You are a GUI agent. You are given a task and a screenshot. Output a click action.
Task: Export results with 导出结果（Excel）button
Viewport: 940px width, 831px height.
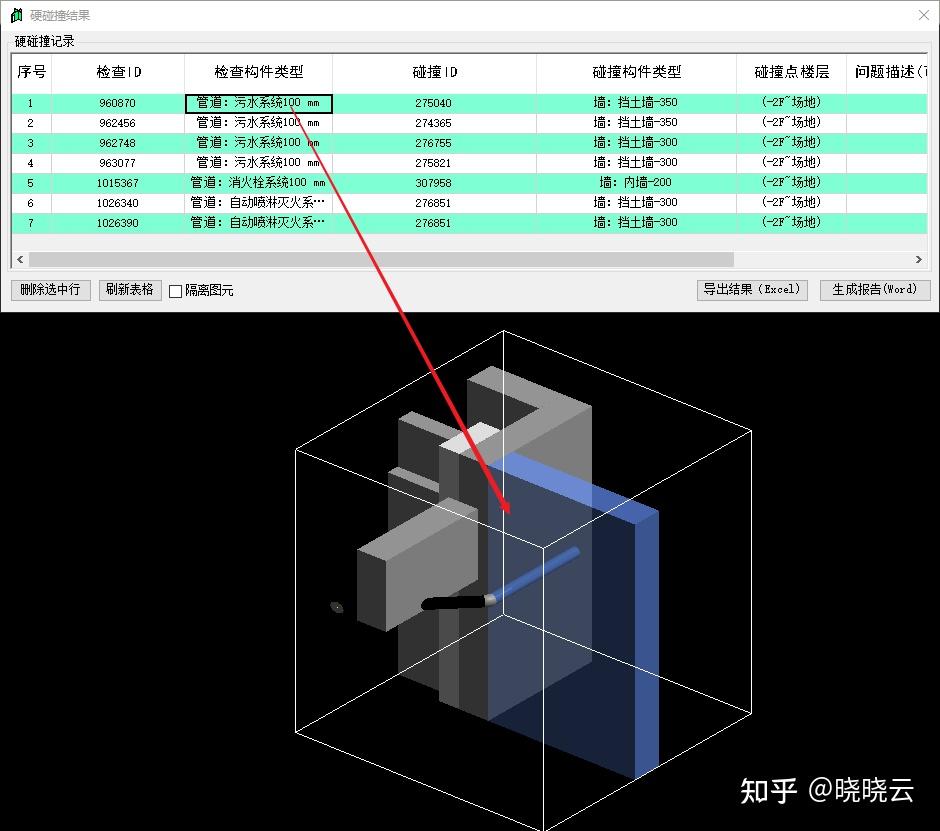[752, 289]
